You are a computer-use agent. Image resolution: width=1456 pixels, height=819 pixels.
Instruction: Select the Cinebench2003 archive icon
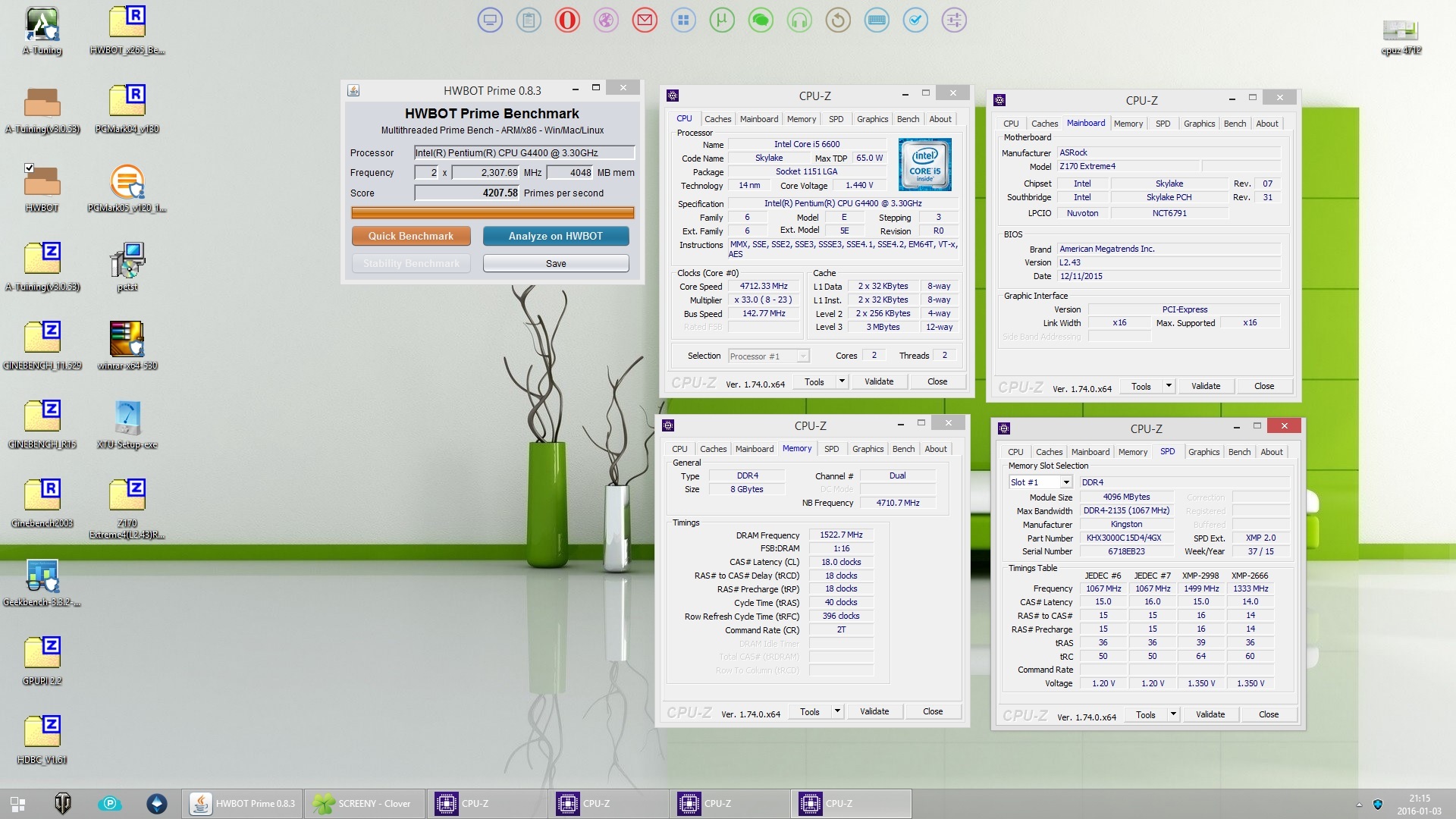point(42,504)
